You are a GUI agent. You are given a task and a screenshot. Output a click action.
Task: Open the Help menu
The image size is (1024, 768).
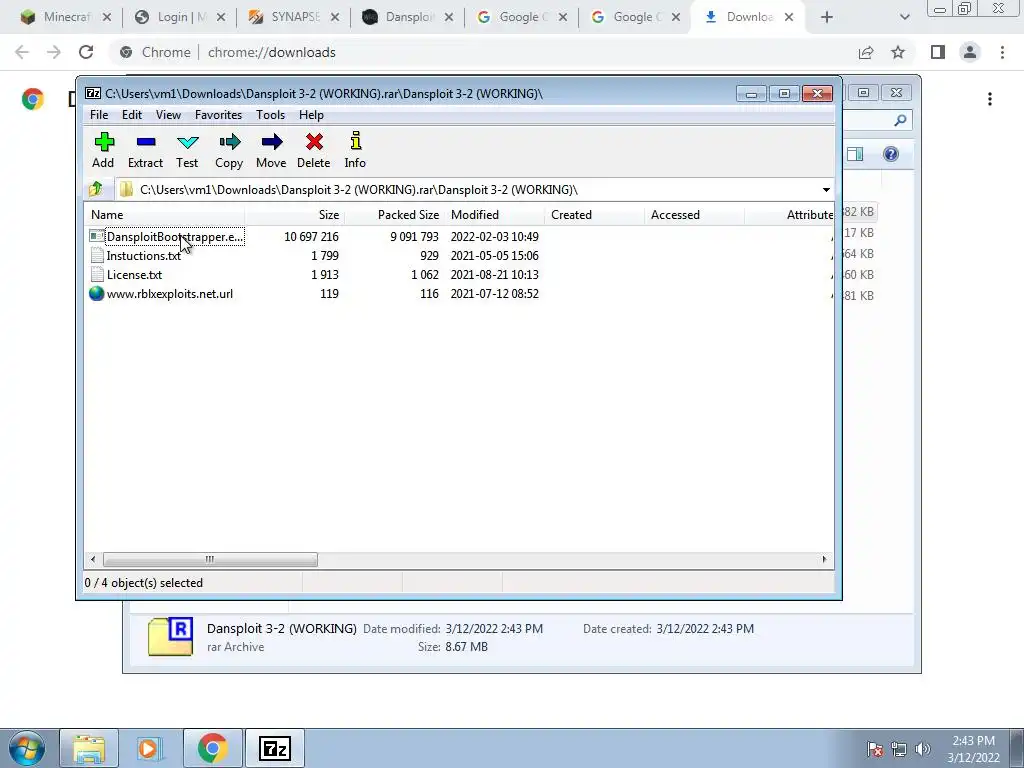(312, 115)
